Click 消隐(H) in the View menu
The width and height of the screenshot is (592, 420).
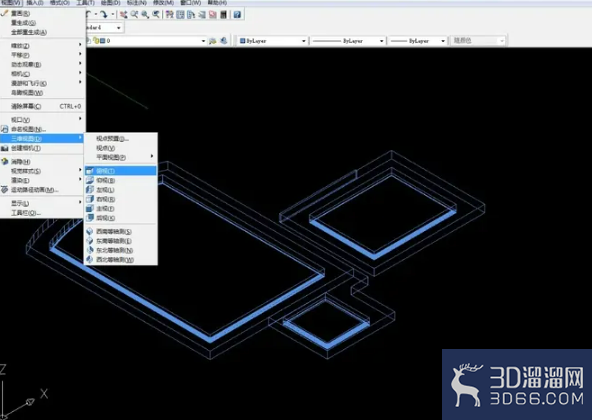click(42, 162)
